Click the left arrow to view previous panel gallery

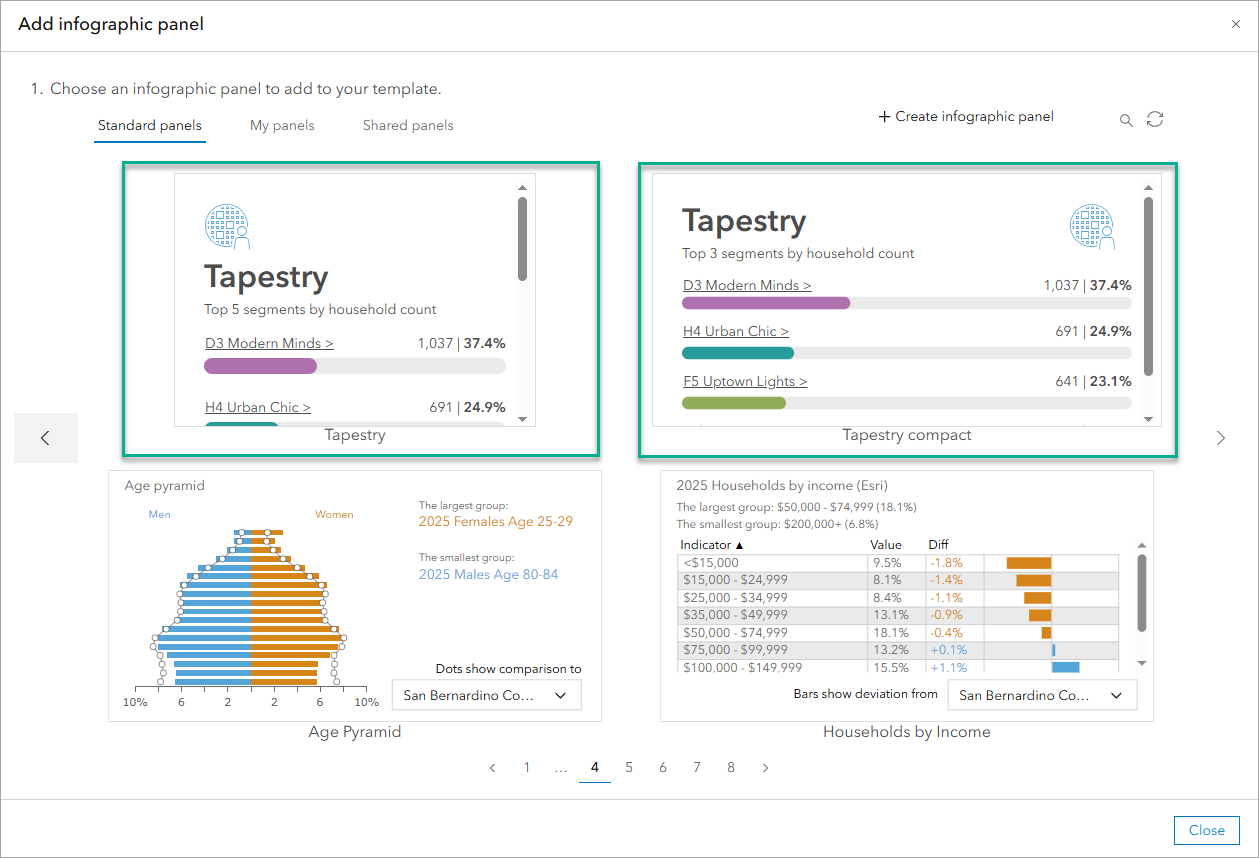point(45,437)
